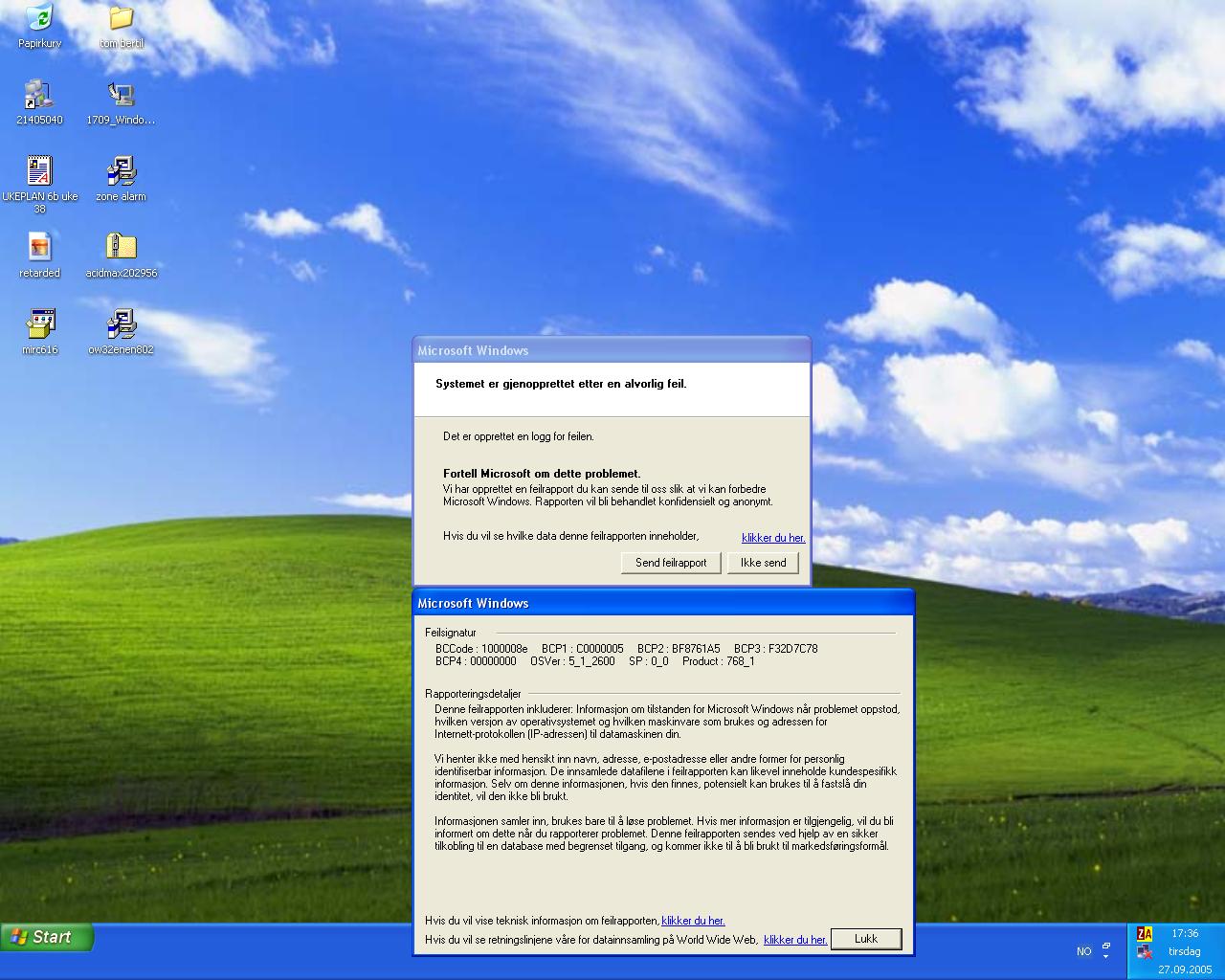Click Det er opprettet en logg text
This screenshot has width=1225, height=980.
point(518,436)
